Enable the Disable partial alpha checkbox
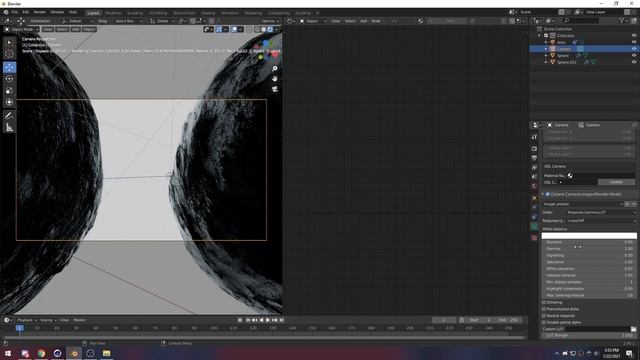Screen dimensions: 640x360 pos(544,322)
